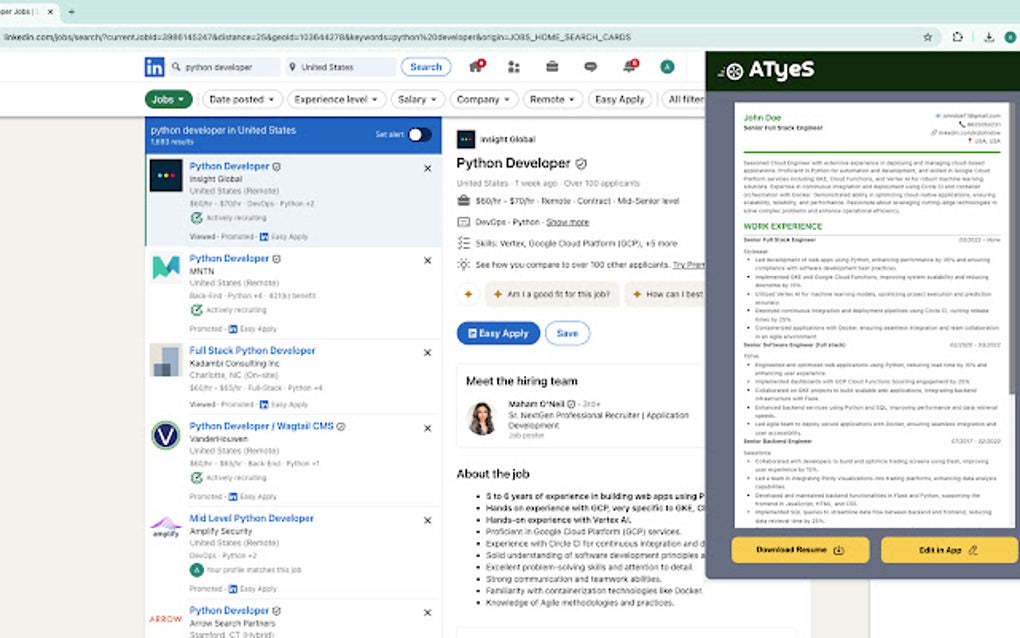Open the Try Premium link
Image resolution: width=1020 pixels, height=638 pixels.
689,265
